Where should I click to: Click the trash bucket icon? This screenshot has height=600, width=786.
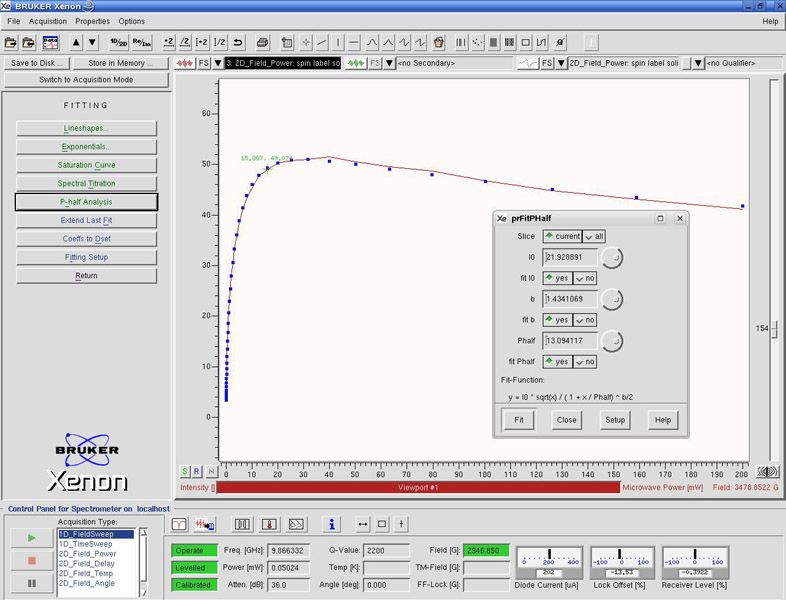(439, 43)
